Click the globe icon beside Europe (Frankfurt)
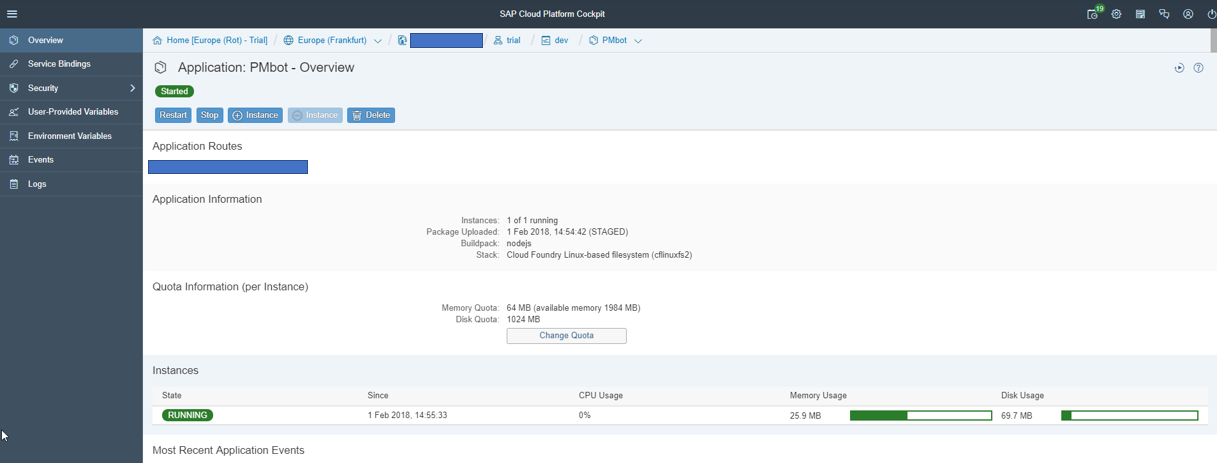Image resolution: width=1217 pixels, height=463 pixels. (288, 41)
